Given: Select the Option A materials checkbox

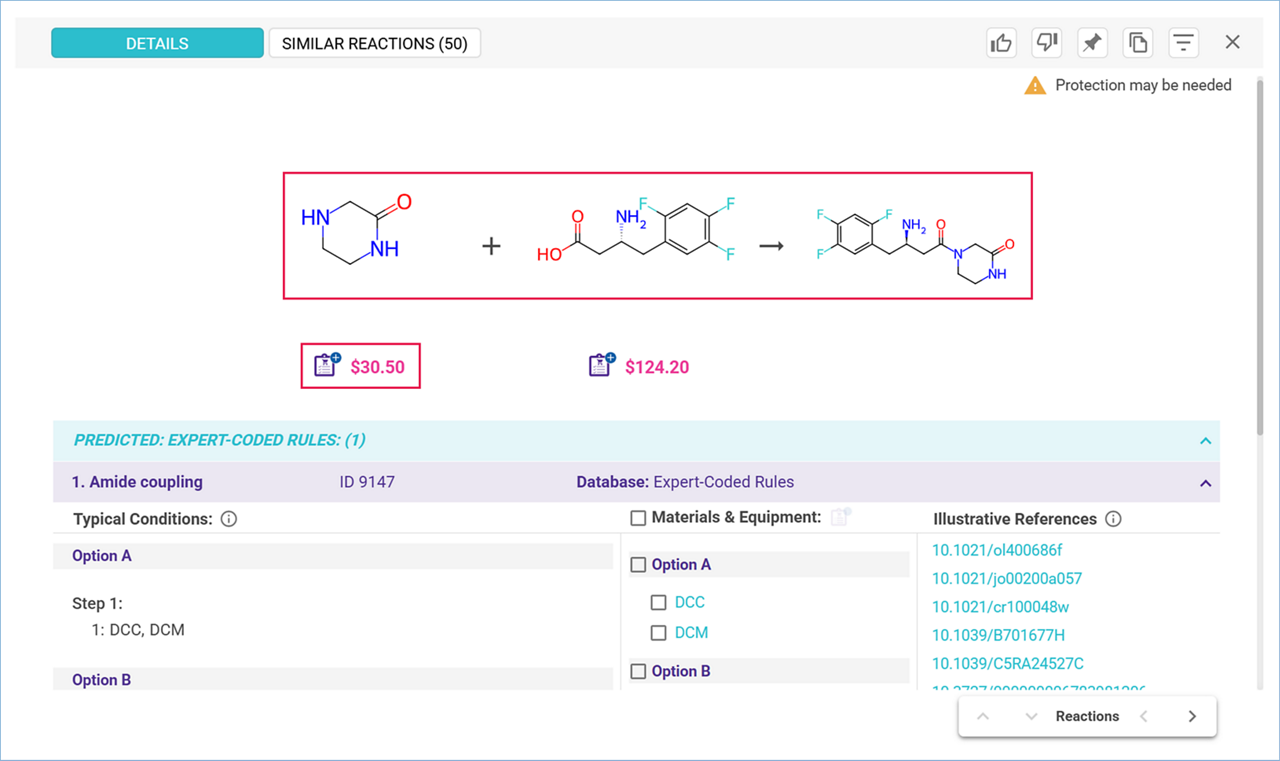Looking at the screenshot, I should click(x=638, y=565).
